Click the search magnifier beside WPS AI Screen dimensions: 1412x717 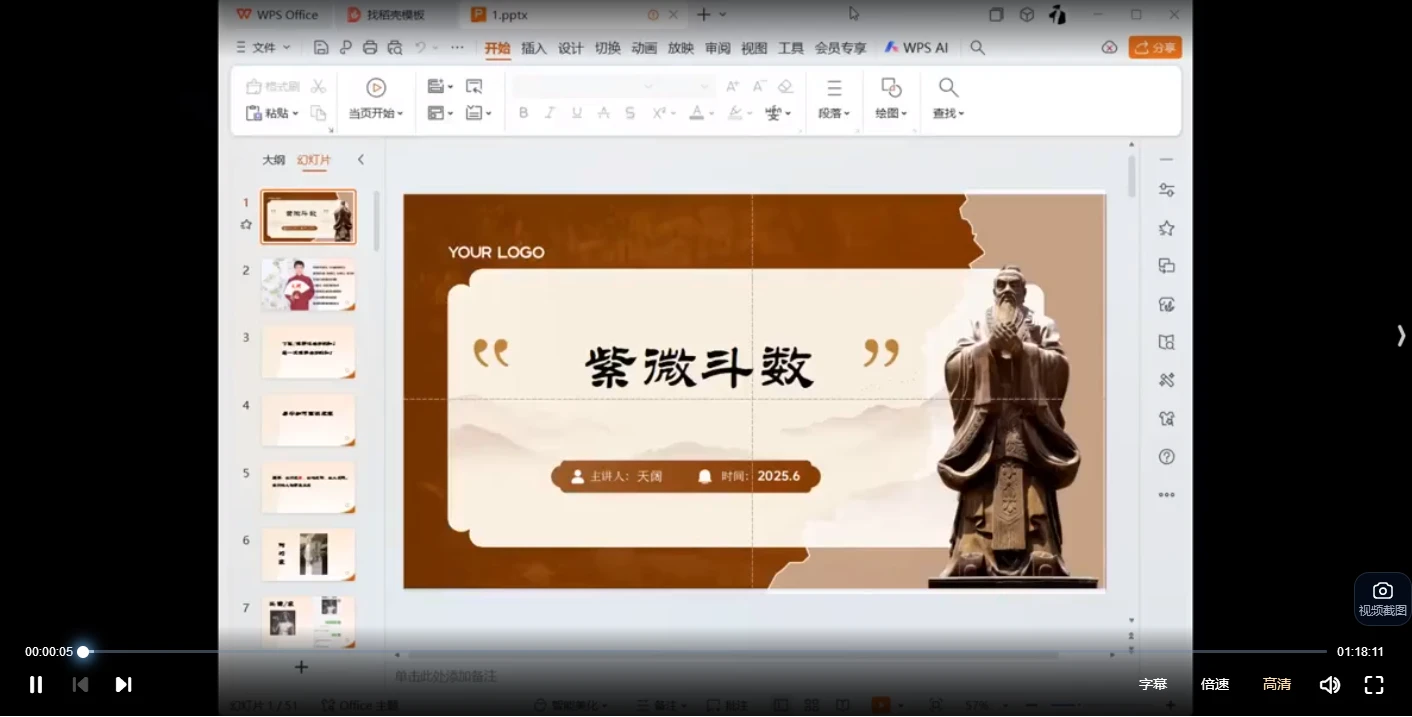point(978,47)
